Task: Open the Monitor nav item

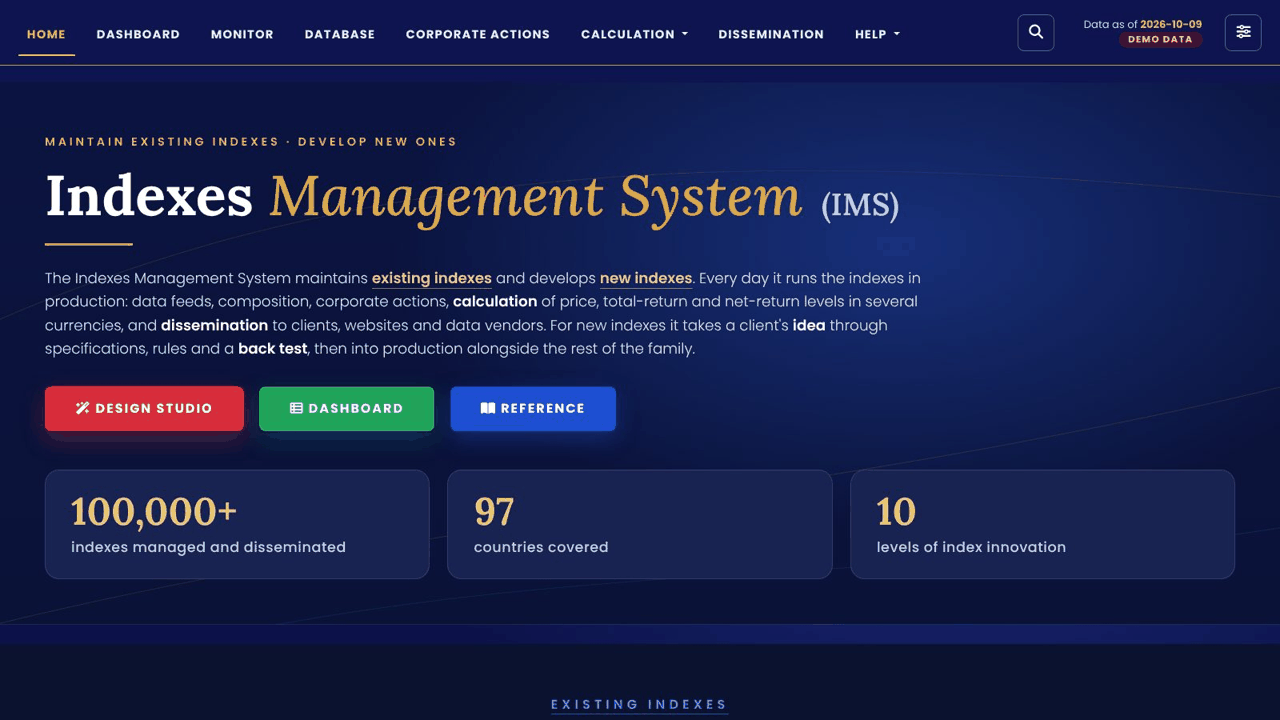Action: (242, 34)
